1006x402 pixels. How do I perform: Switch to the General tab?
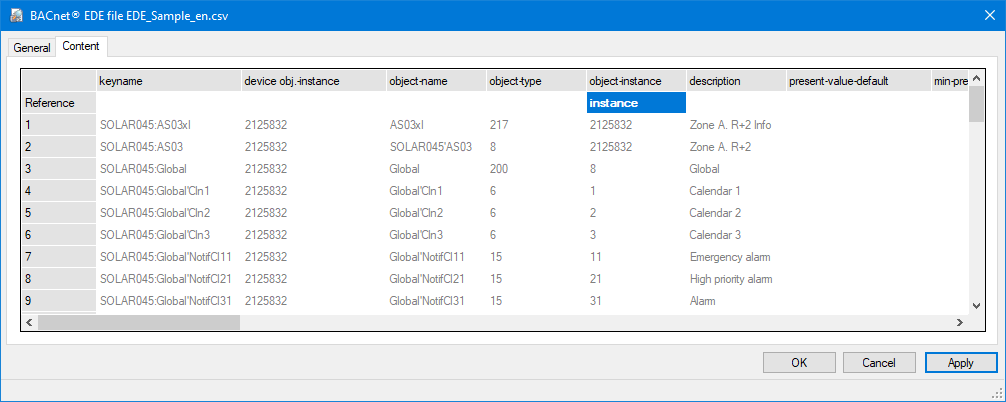pos(32,47)
